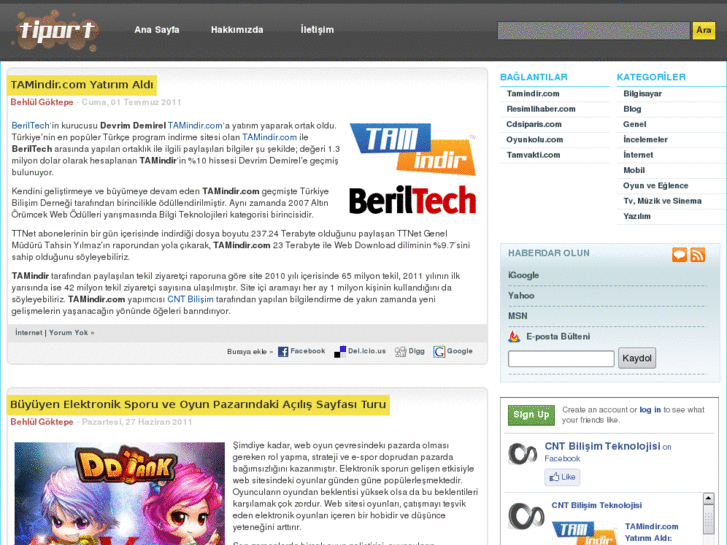Click the CNT infinity logo next to the page title
Viewport: 727px width, 545px height.
coord(523,454)
